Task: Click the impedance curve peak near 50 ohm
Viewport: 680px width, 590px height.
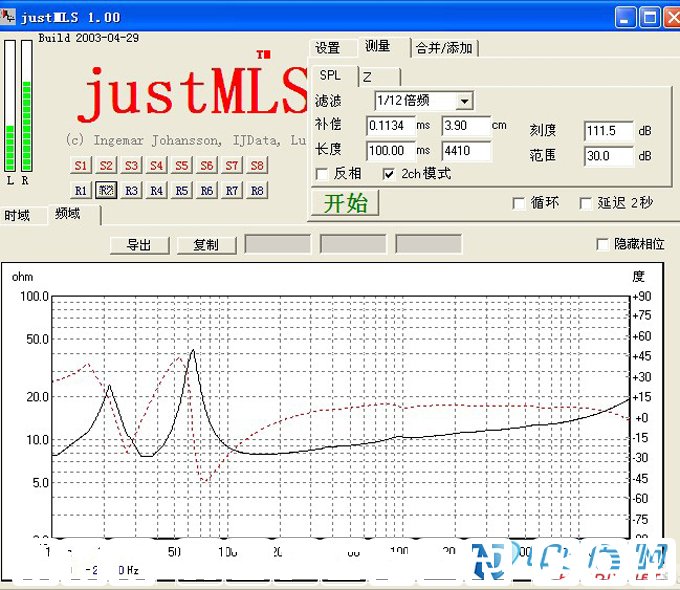Action: (193, 351)
